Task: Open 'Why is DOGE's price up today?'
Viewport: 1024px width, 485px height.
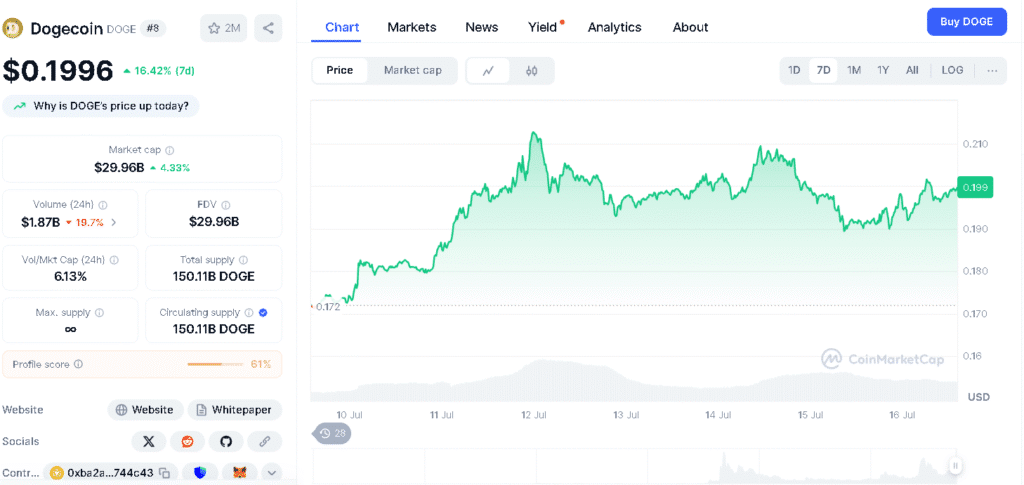Action: pyautogui.click(x=101, y=106)
